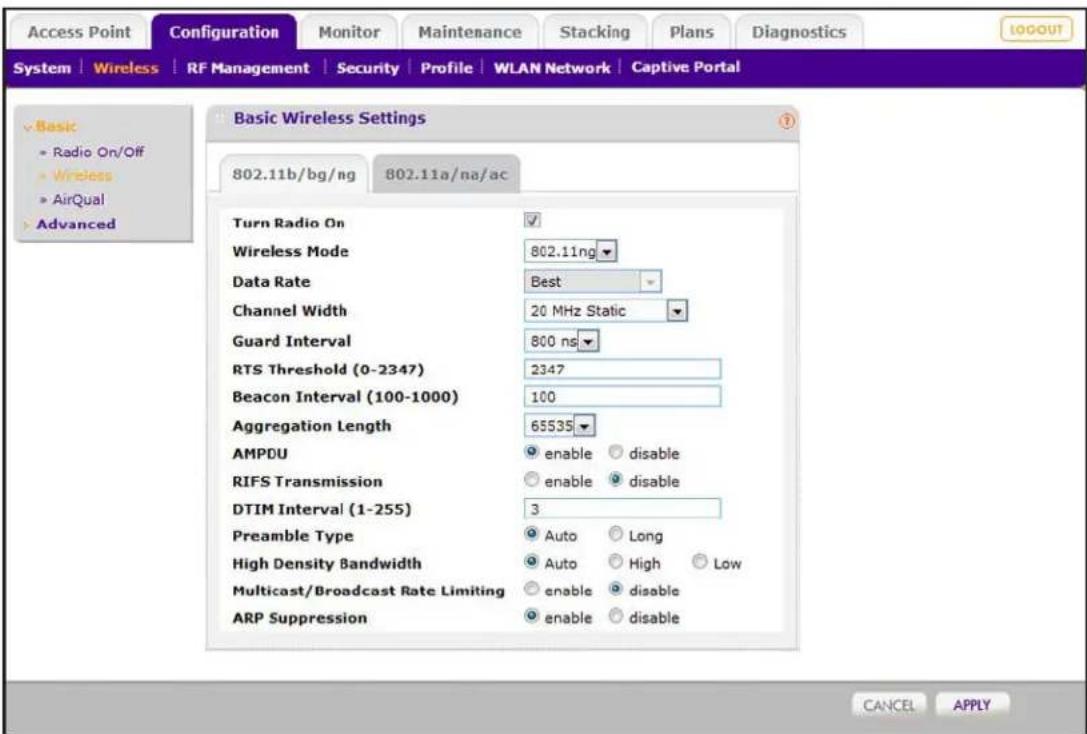Open the Monitor tab

(x=349, y=33)
